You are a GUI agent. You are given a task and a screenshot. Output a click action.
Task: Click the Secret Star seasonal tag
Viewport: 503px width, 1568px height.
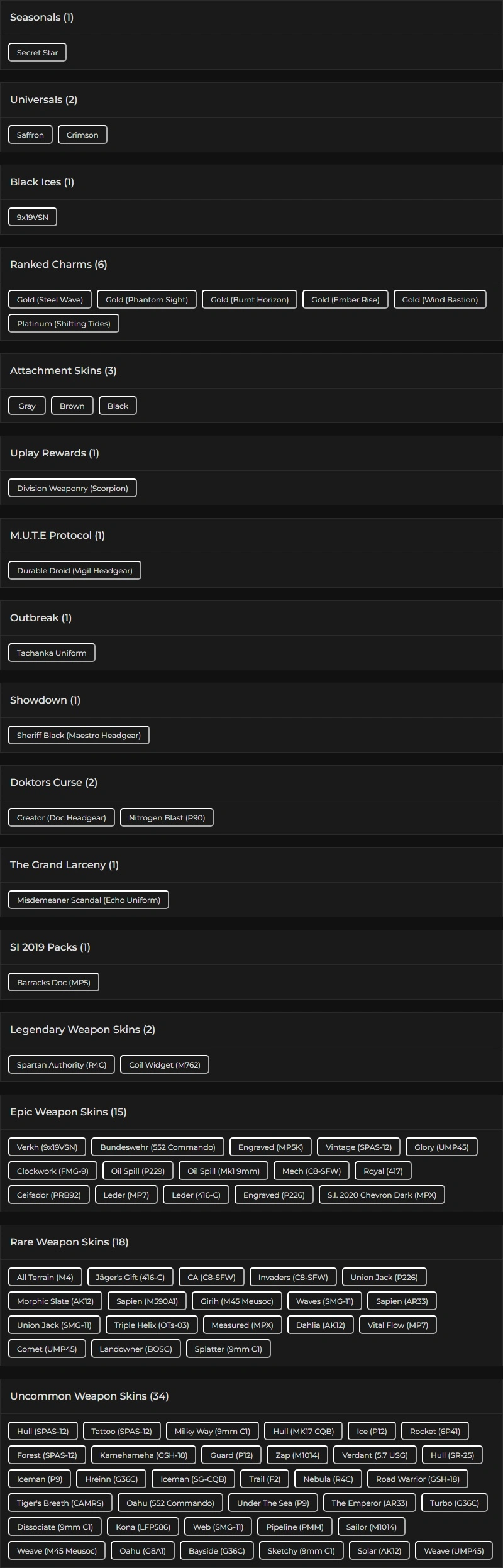[x=37, y=53]
